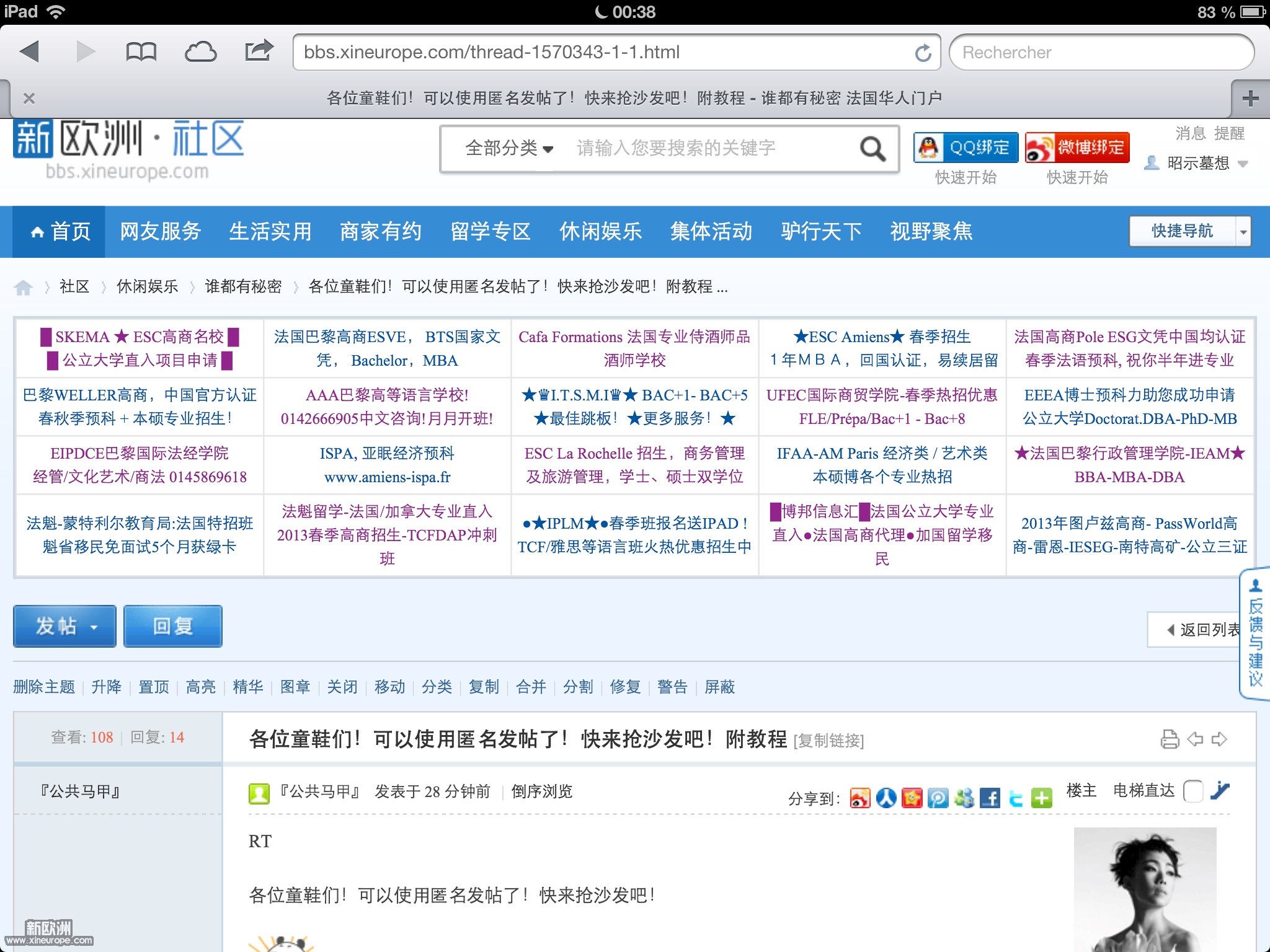The height and width of the screenshot is (952, 1270).
Task: Tap the Safari forward arrow
Action: 86,51
